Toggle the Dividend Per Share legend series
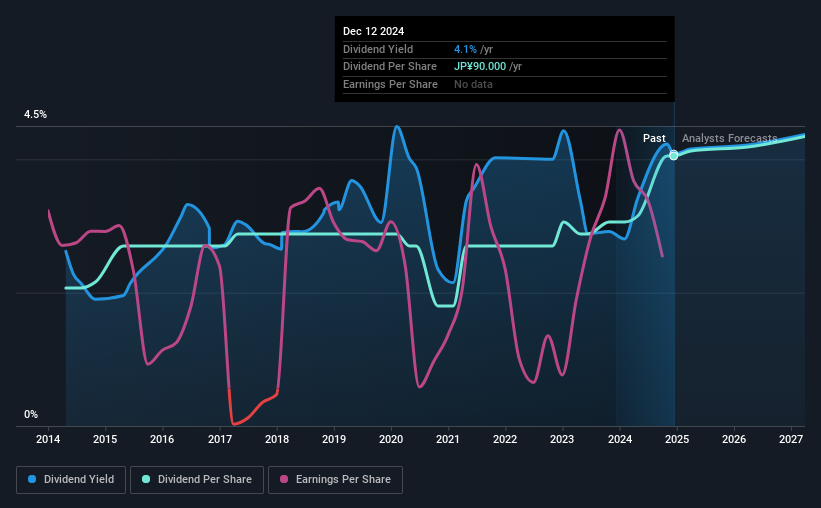 (x=197, y=480)
